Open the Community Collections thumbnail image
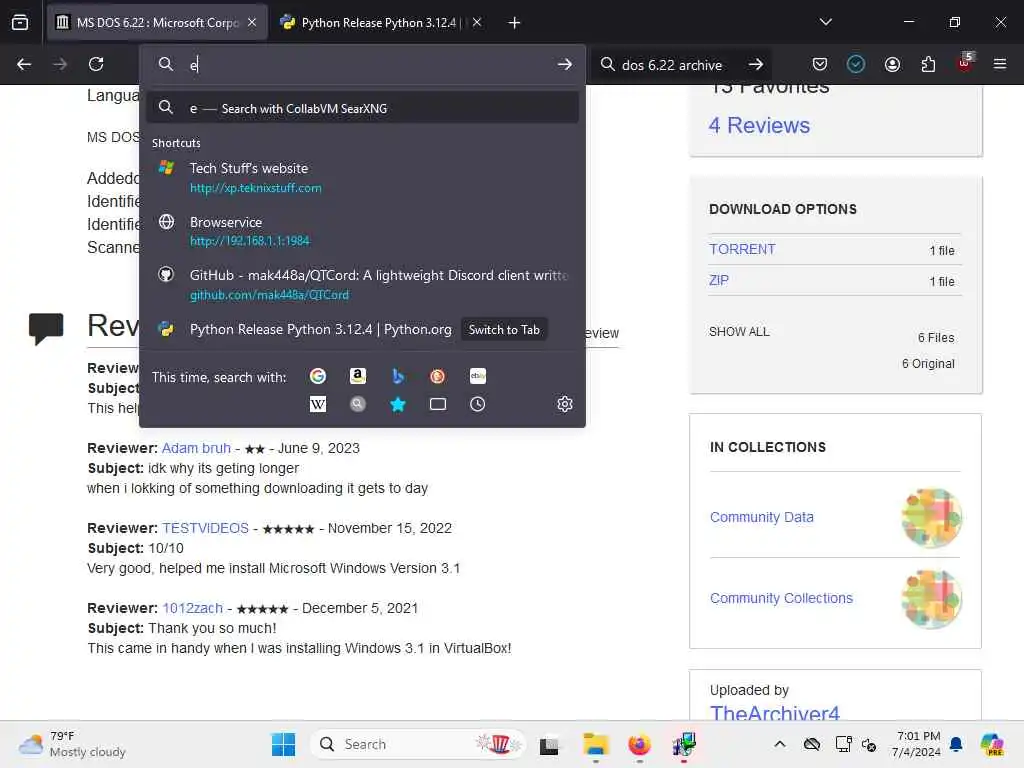Viewport: 1024px width, 768px height. (931, 599)
